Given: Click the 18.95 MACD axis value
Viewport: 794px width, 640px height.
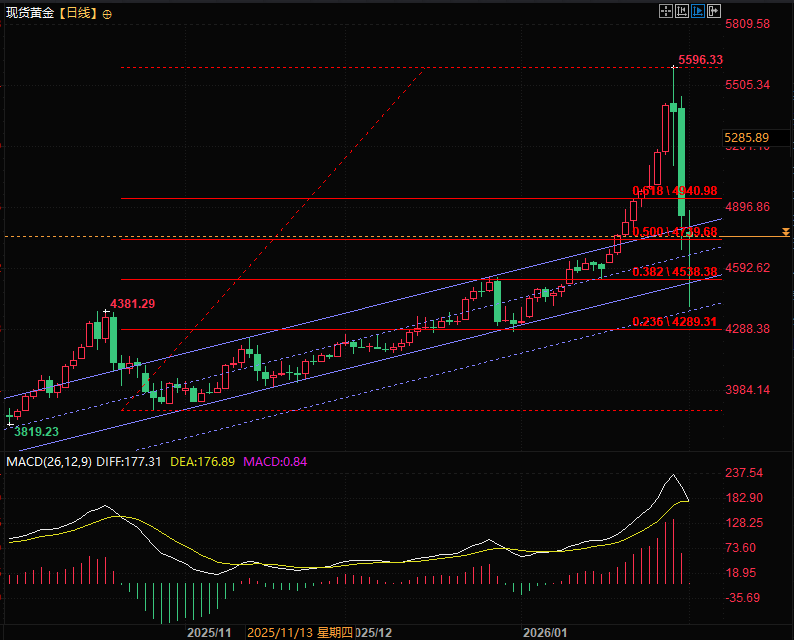Looking at the screenshot, I should click(740, 573).
